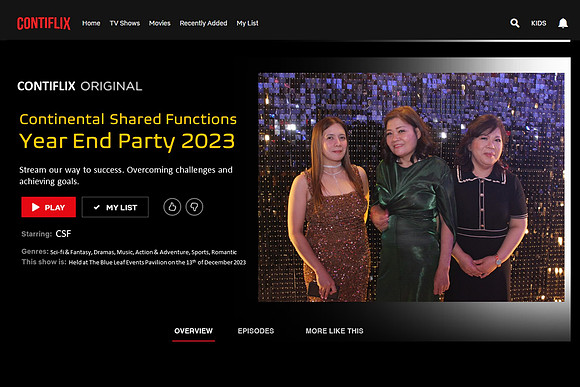Click the thumbs down rating icon
580x387 pixels.
point(194,207)
